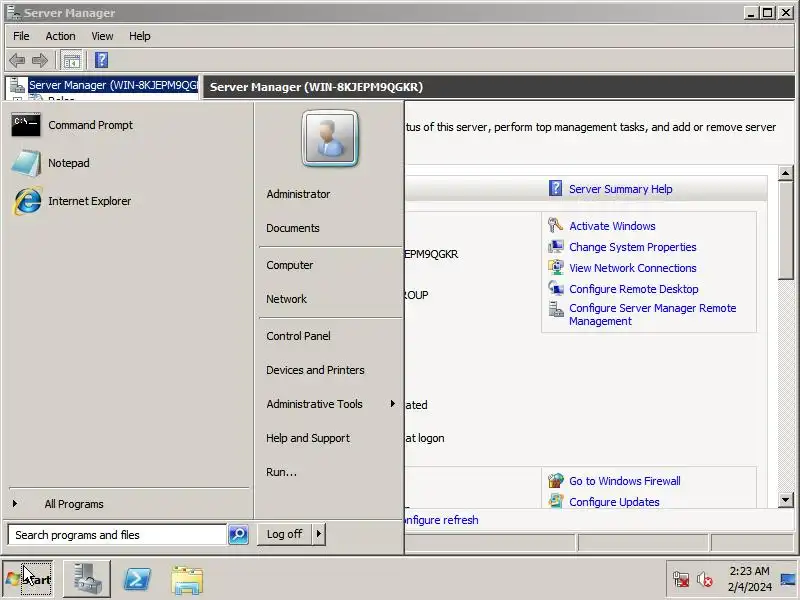
Task: Expand the All Programs arrow
Action: click(15, 504)
